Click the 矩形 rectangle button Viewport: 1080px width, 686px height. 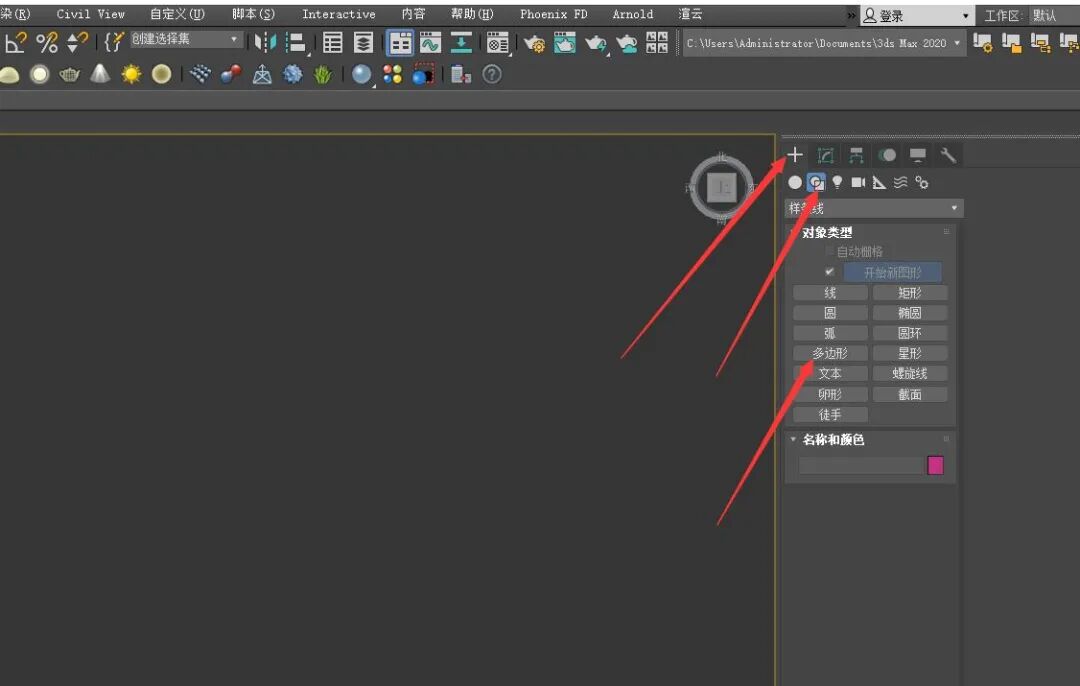tap(910, 293)
